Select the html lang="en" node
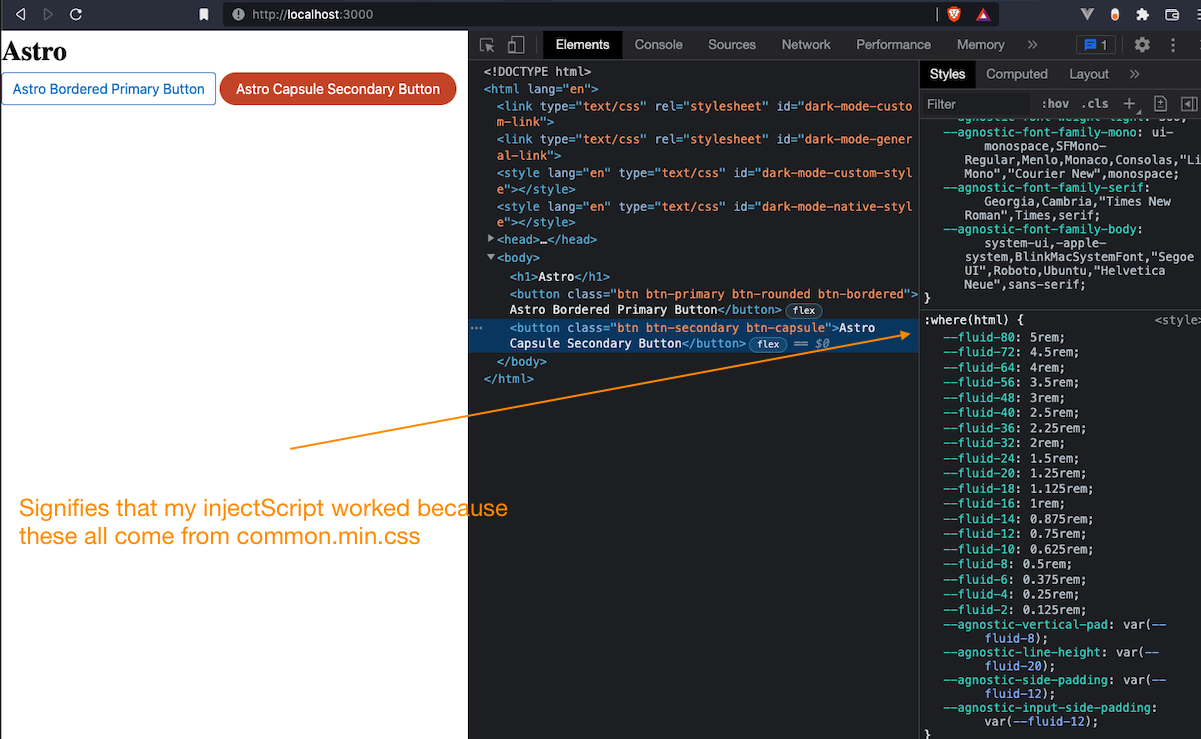 tap(541, 89)
